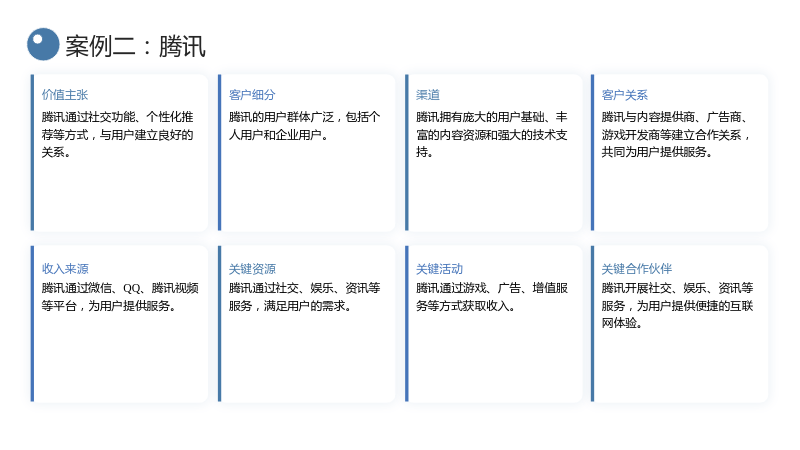Click the blue accent bar of 价值主张 card
The image size is (800, 450).
(32, 153)
